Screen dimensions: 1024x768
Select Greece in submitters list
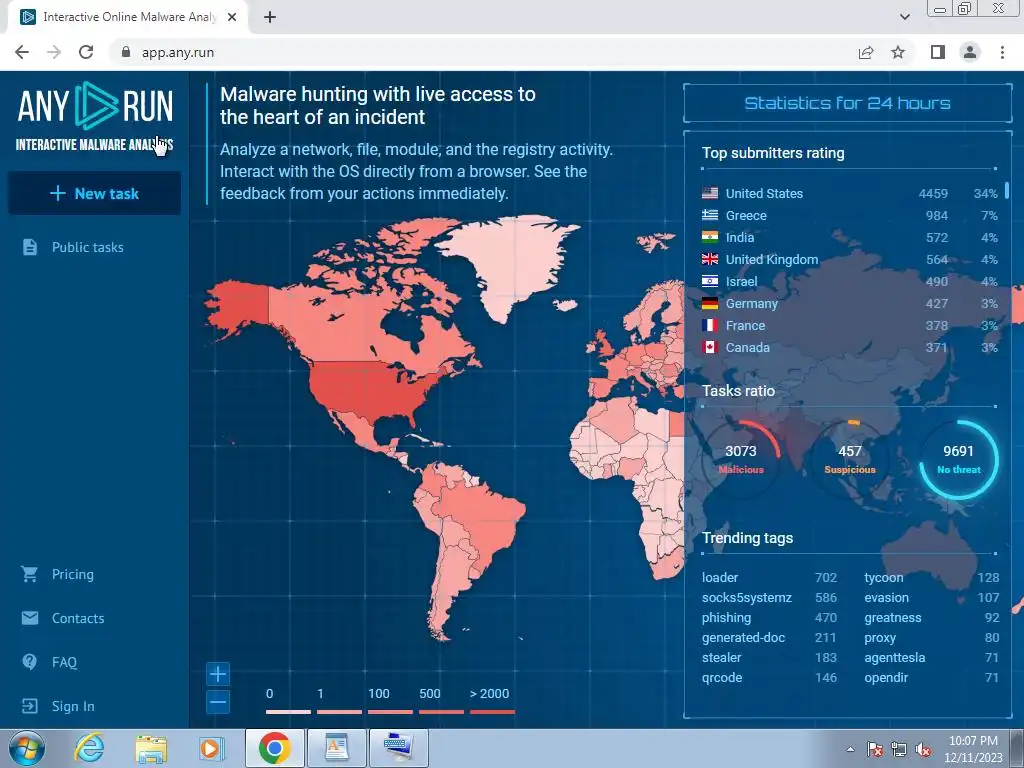tap(849, 216)
